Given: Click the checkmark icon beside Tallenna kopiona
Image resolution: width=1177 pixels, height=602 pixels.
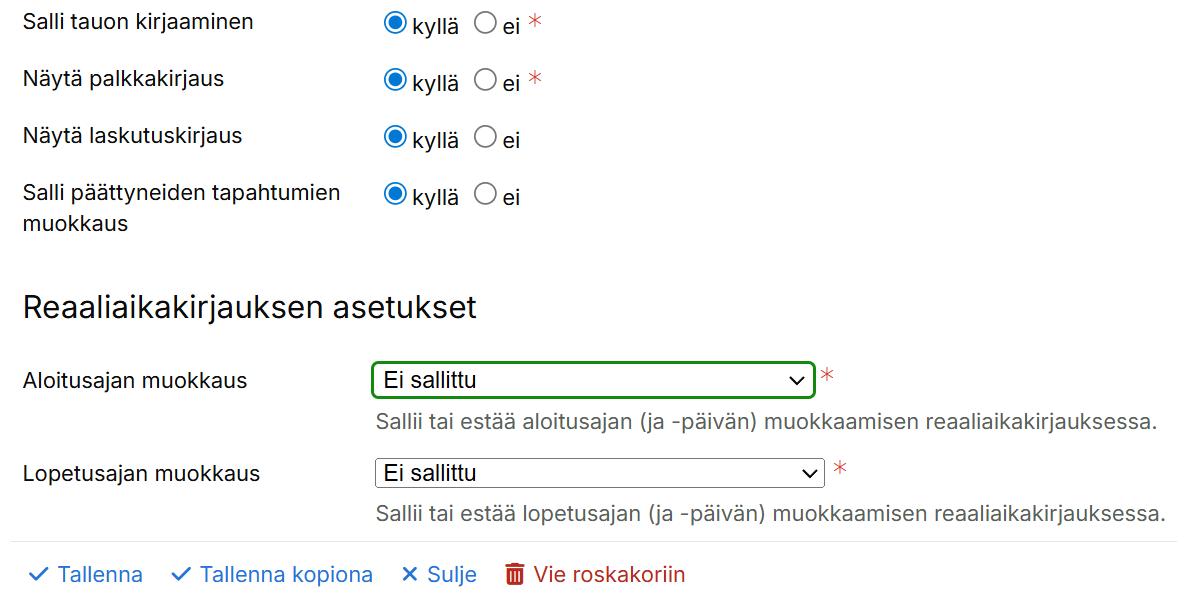Looking at the screenshot, I should click(181, 575).
